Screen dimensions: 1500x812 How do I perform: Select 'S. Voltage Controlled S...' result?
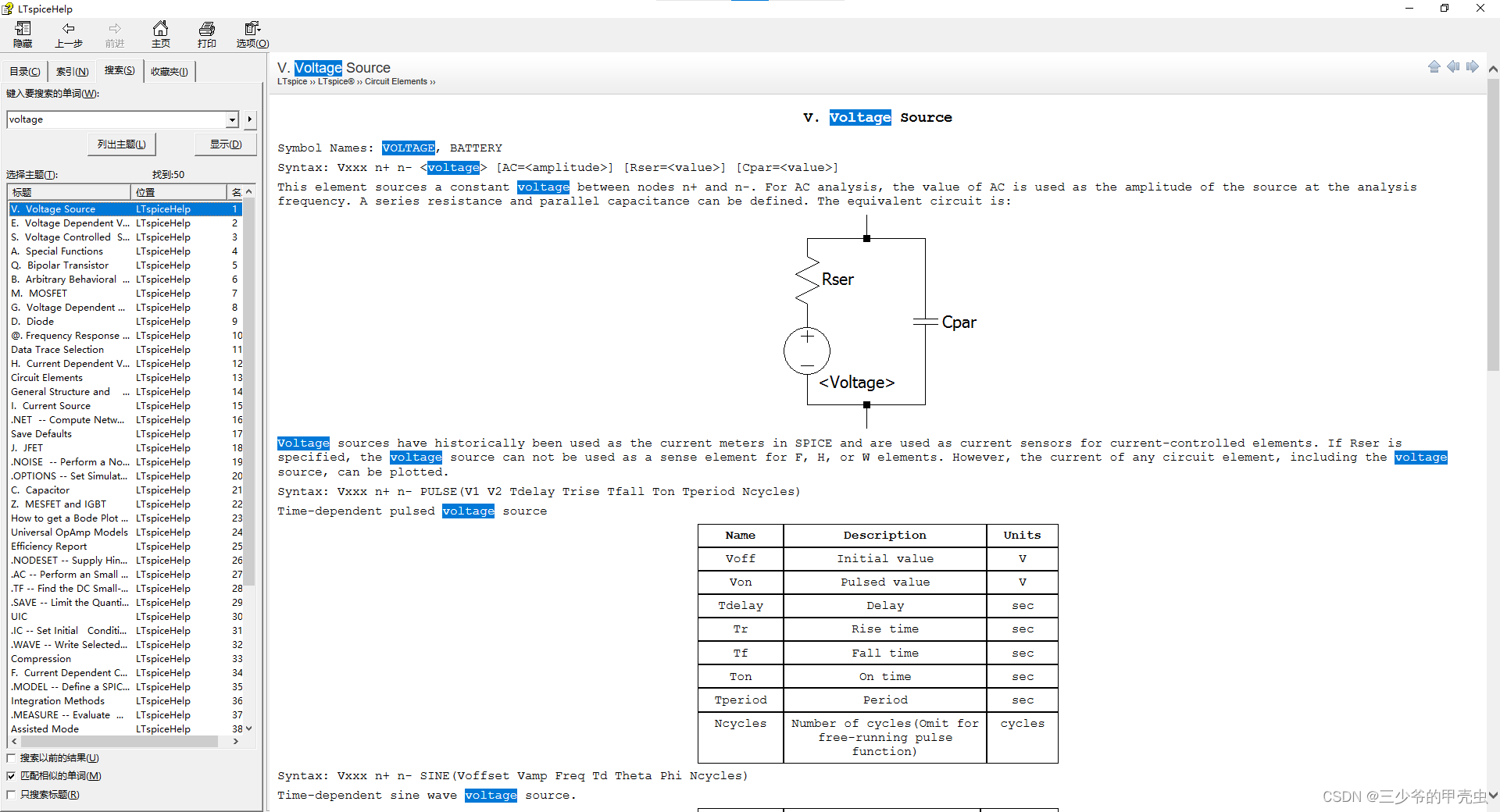click(125, 237)
